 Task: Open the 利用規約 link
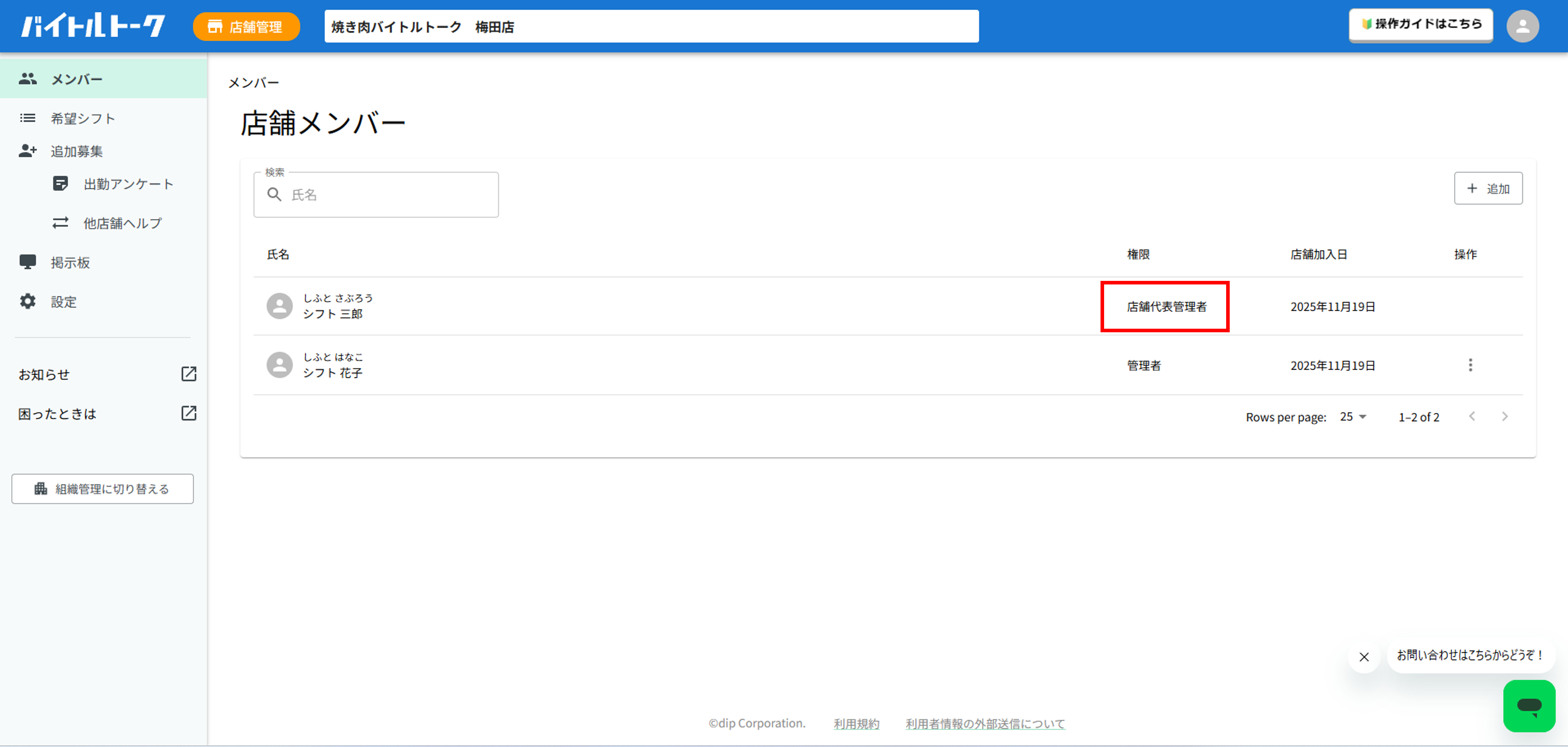(856, 723)
